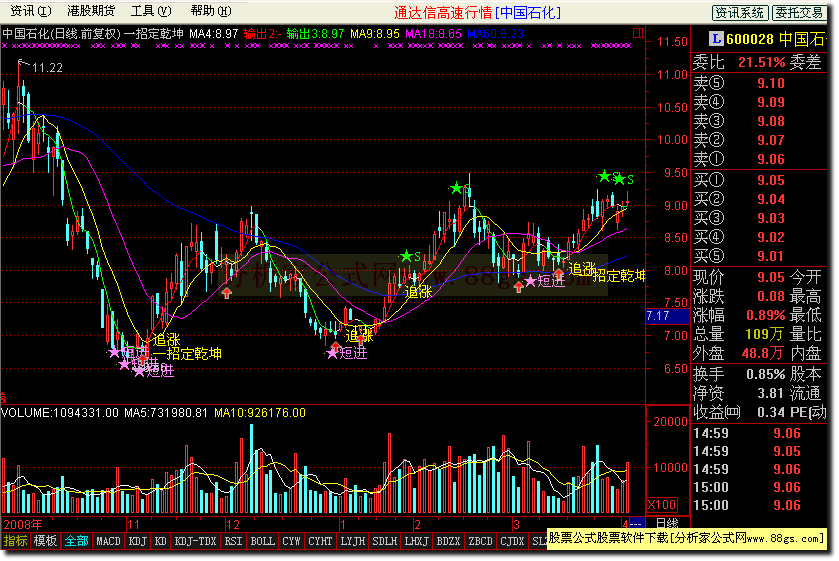
Task: Click the 资讯系统 button
Action: [x=740, y=13]
